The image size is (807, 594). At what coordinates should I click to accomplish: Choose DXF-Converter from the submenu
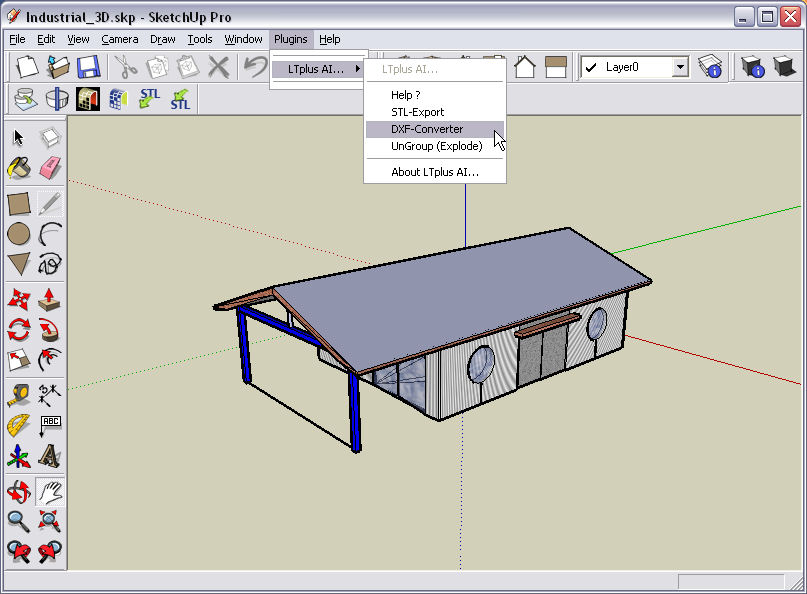point(427,129)
